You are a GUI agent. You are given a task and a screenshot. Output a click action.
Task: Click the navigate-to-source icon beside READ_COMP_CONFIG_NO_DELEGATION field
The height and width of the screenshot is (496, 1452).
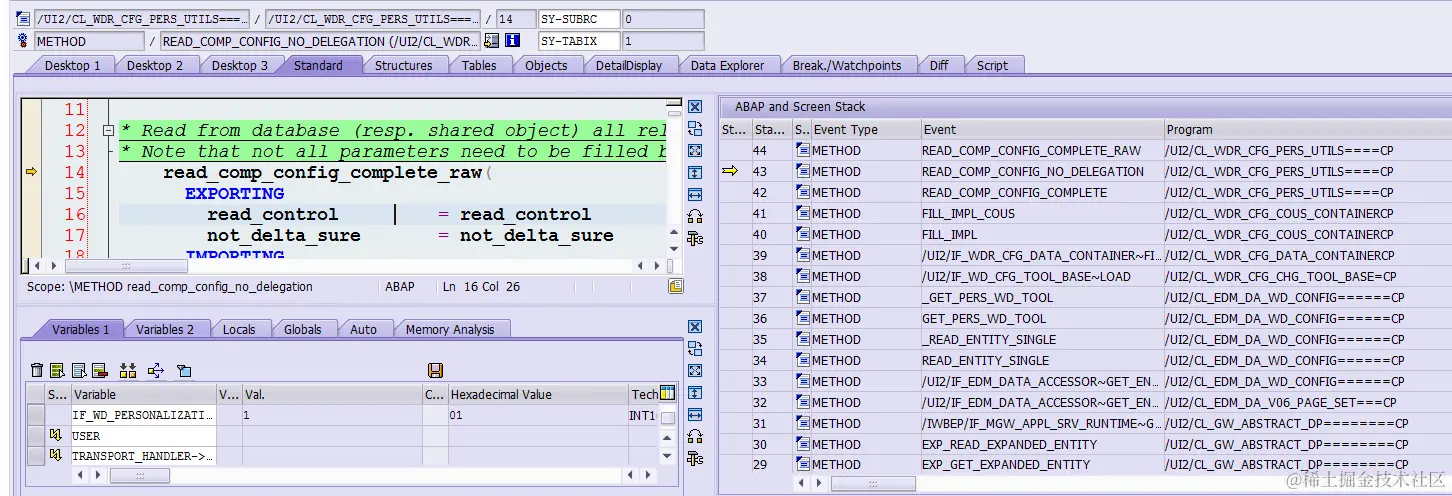point(491,41)
